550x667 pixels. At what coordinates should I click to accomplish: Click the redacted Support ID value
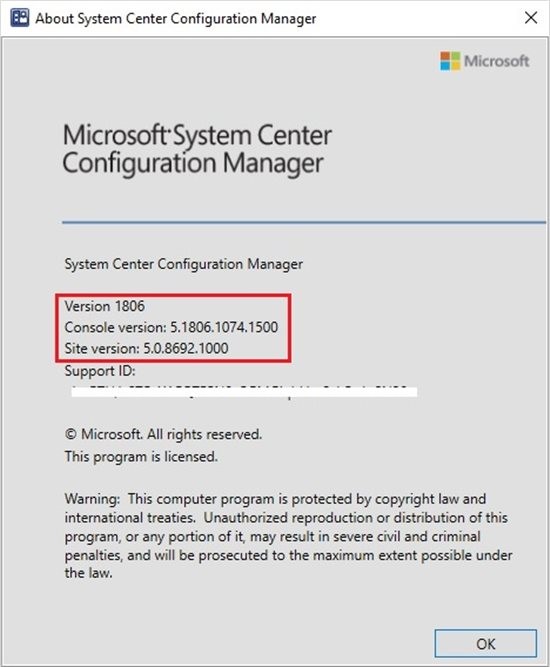244,392
